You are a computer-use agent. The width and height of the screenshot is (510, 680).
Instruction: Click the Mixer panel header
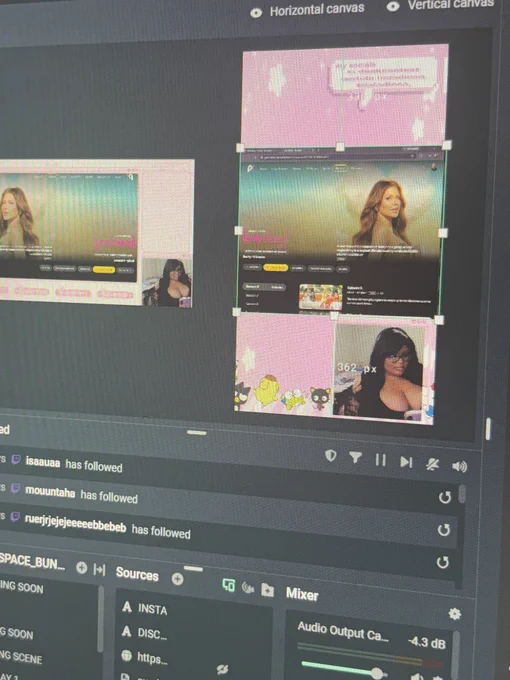point(302,594)
